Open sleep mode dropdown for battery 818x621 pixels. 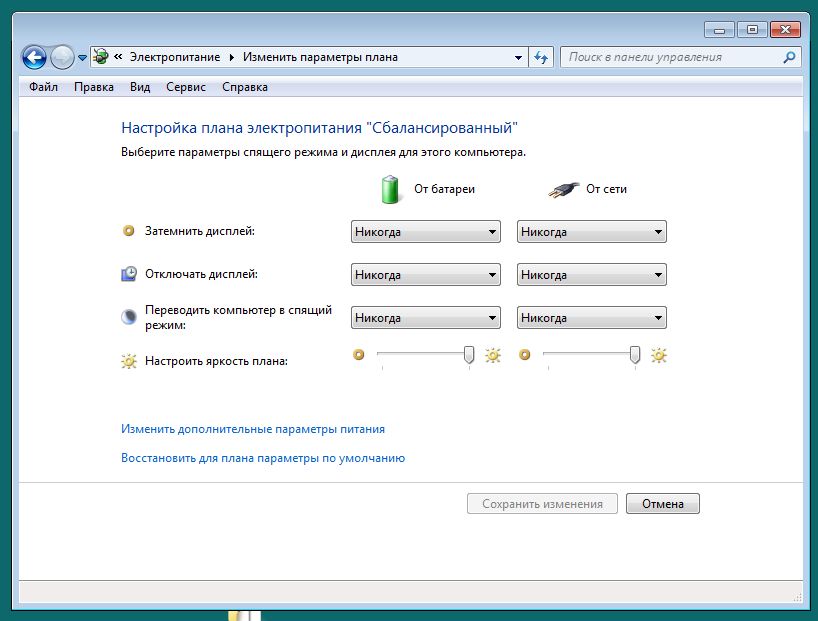pyautogui.click(x=426, y=317)
